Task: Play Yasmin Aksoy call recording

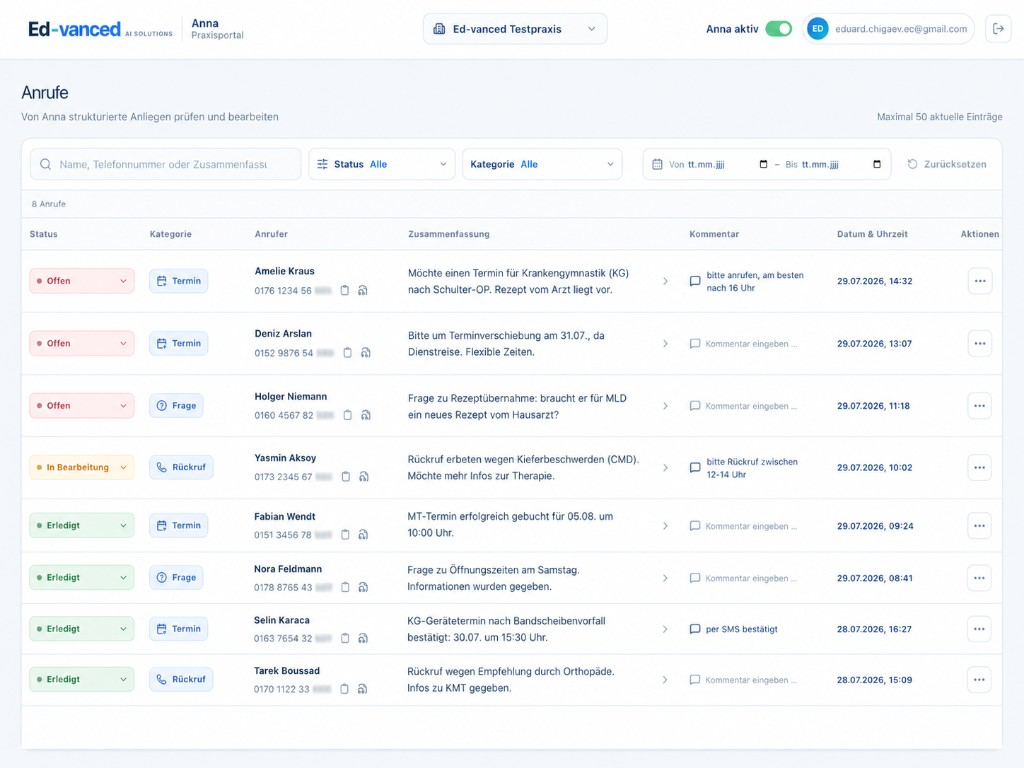Action: 364,477
